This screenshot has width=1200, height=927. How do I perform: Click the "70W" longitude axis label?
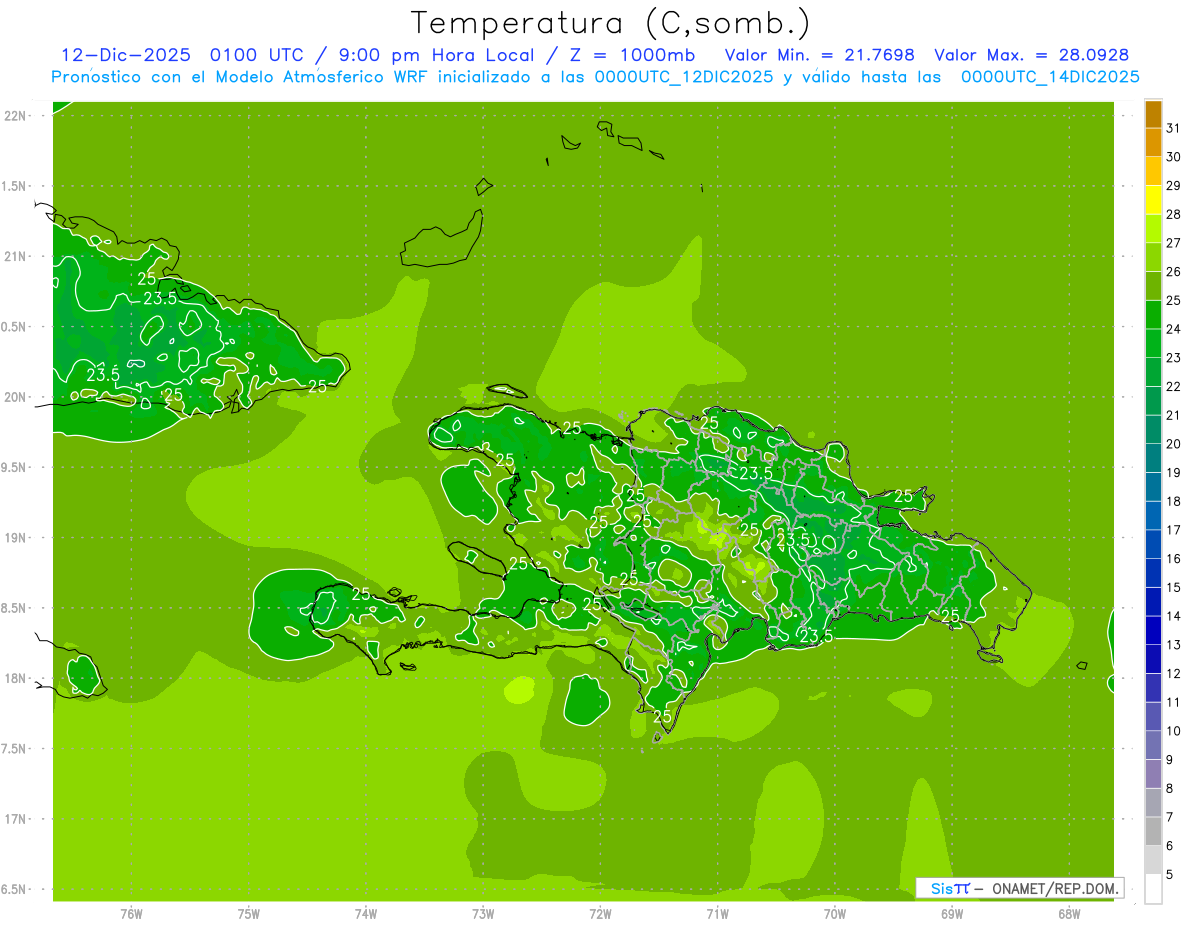click(835, 914)
